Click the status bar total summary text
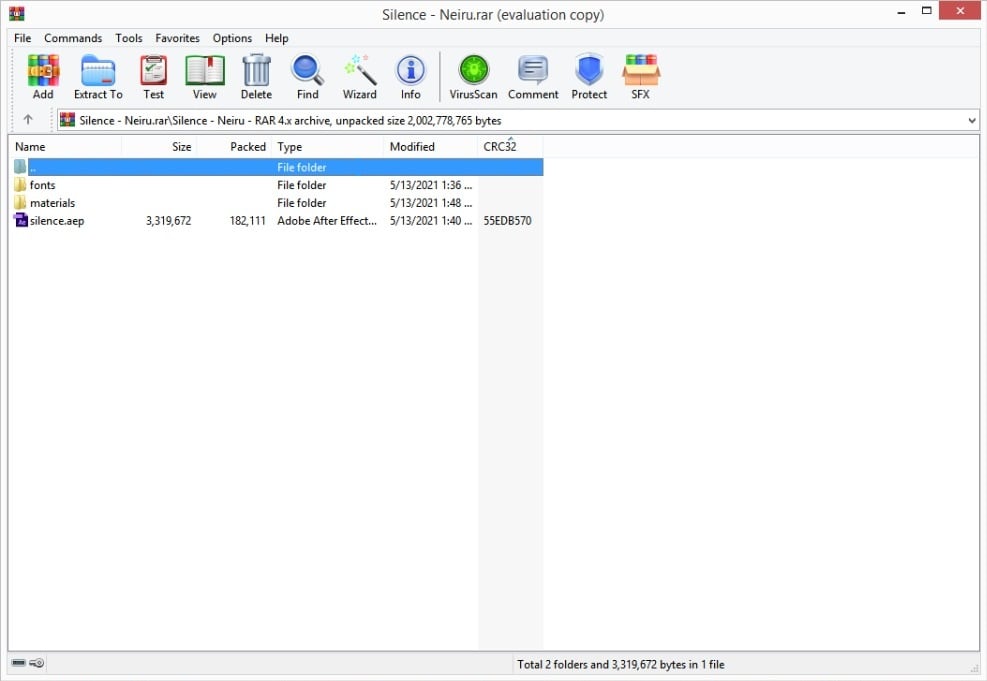The width and height of the screenshot is (987, 681). click(x=621, y=664)
